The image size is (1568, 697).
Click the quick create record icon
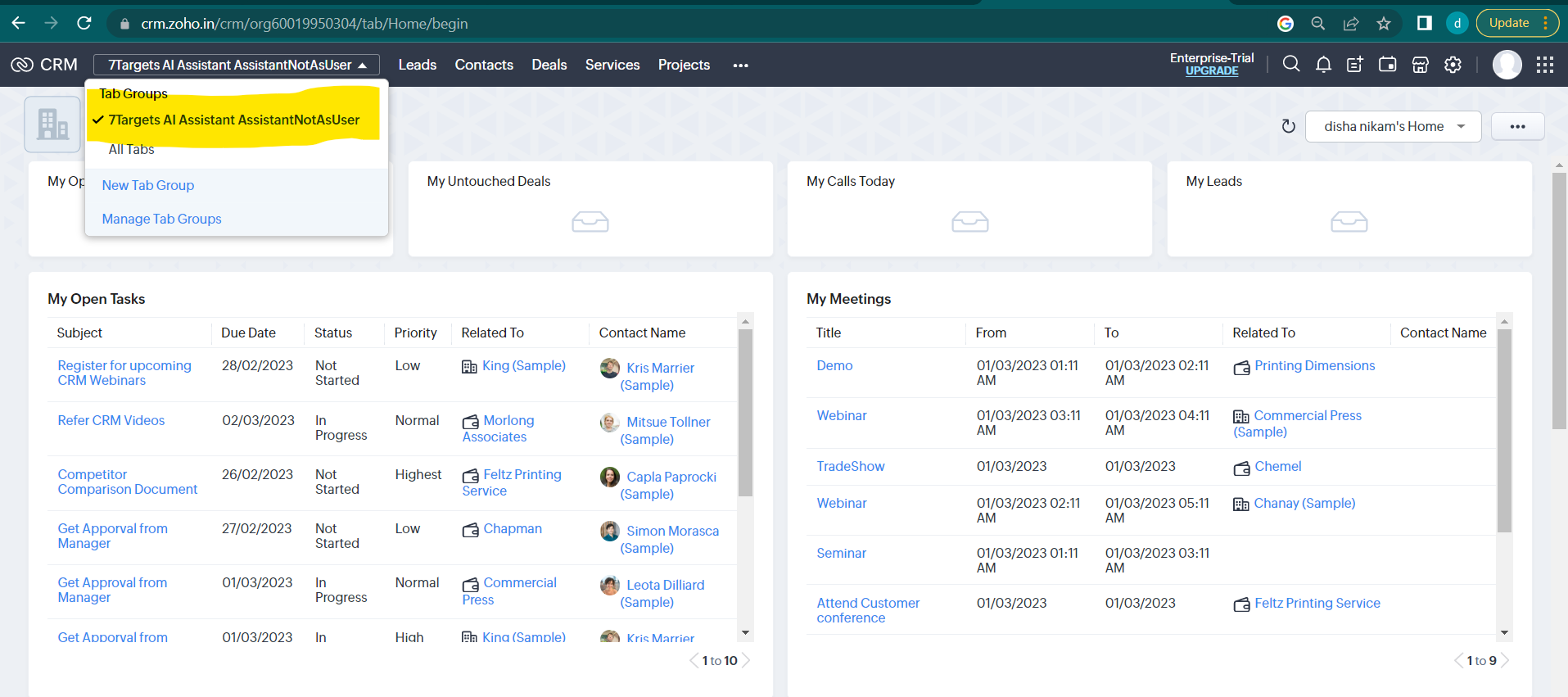(1355, 65)
